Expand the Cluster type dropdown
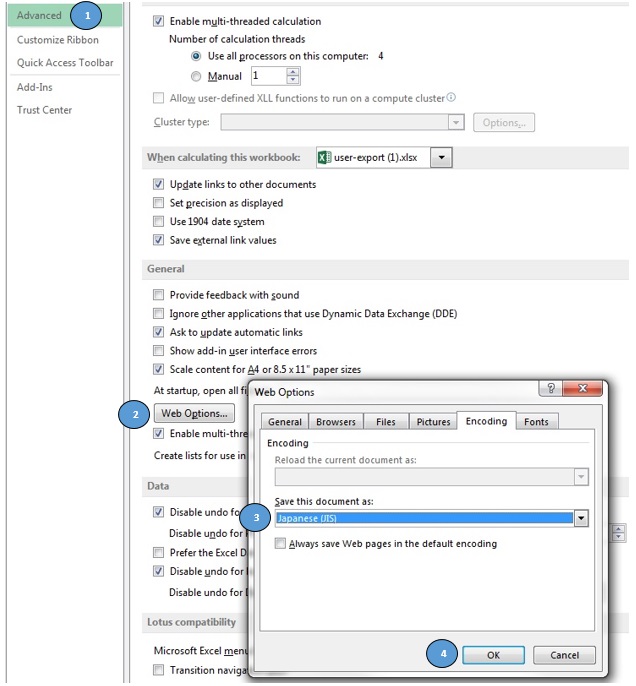This screenshot has height=686, width=636. pyautogui.click(x=456, y=122)
